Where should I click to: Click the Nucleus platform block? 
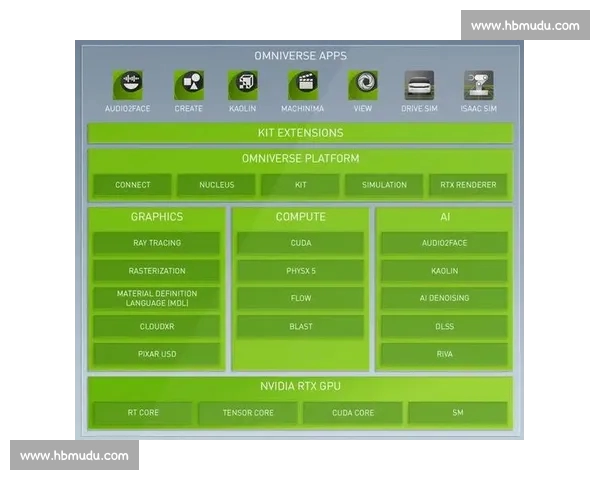(216, 185)
